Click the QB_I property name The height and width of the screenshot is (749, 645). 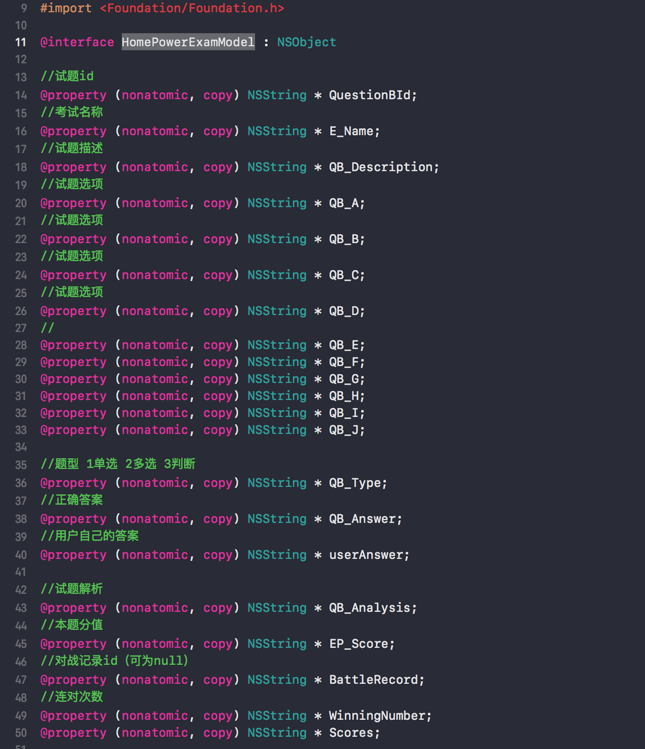[x=344, y=413]
